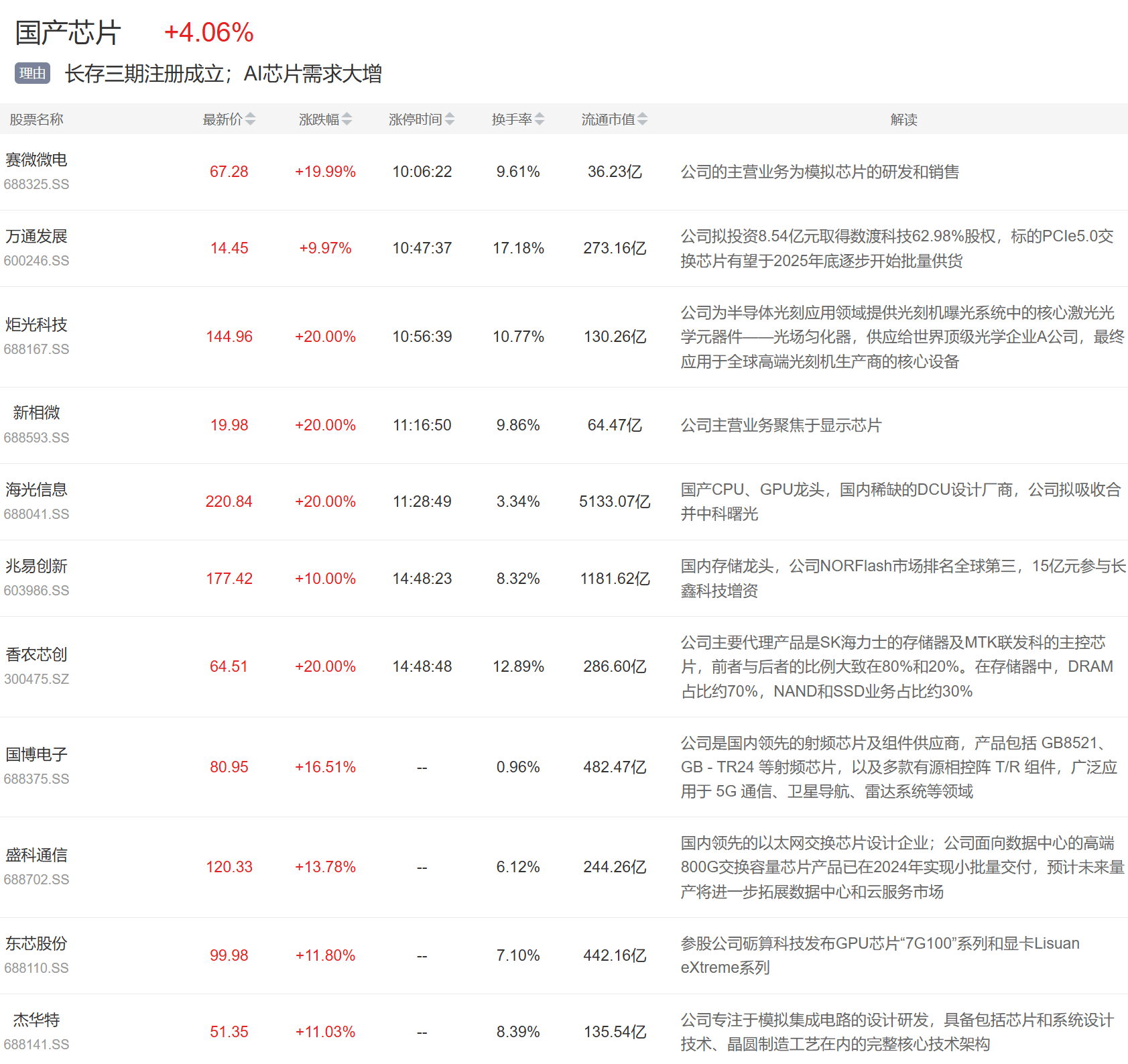The width and height of the screenshot is (1128, 1064).
Task: Open stock 万通发展
Action: tap(36, 236)
